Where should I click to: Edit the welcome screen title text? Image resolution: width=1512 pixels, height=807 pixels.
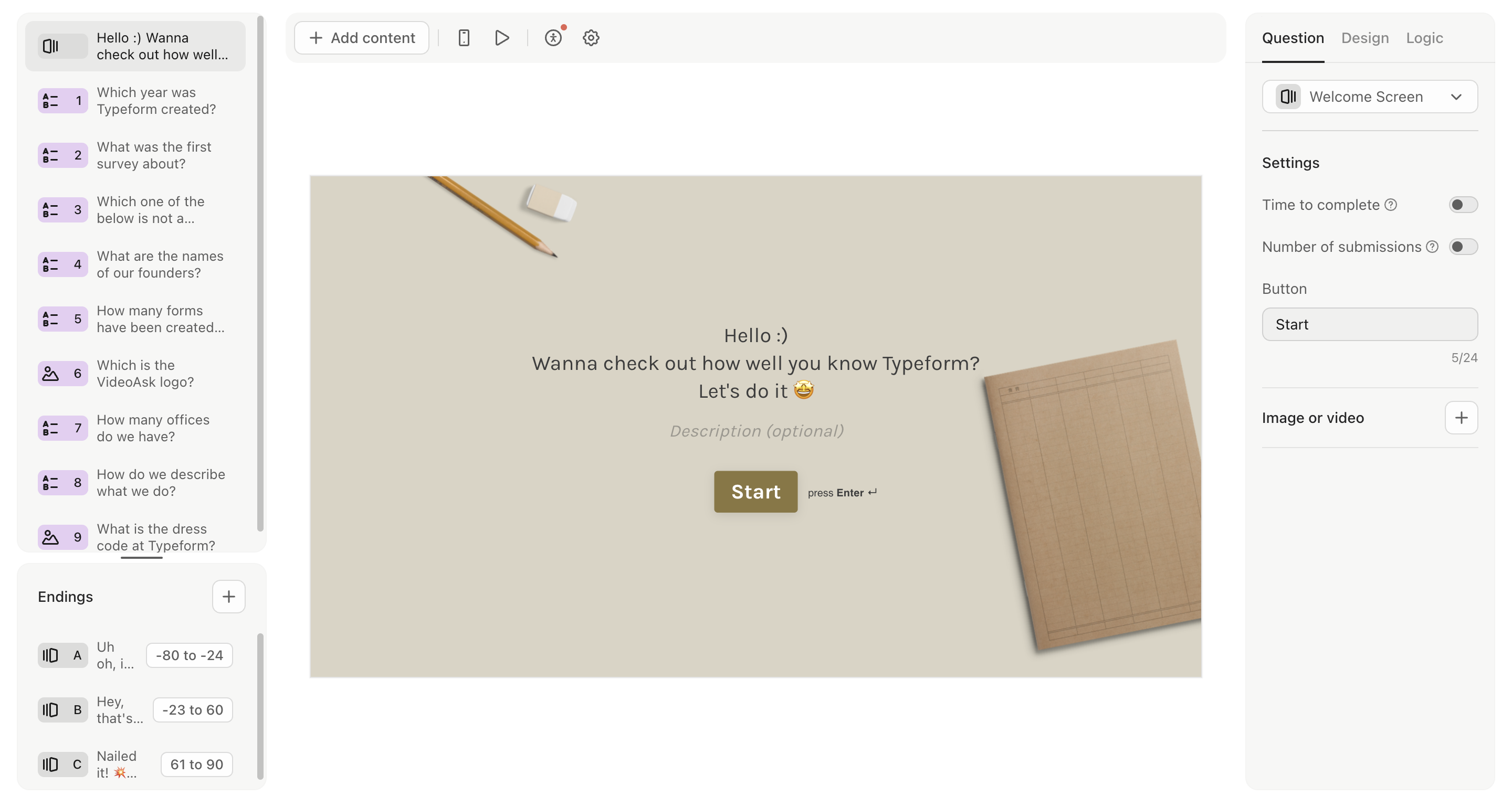coord(755,364)
